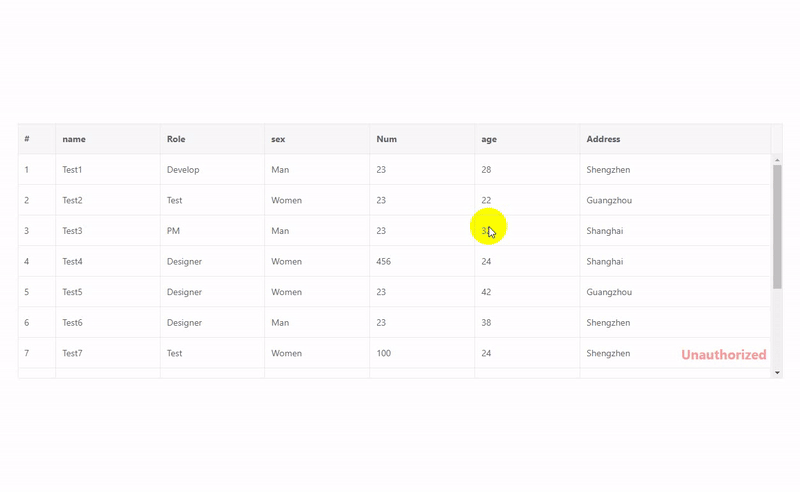Select the Test1 name cell
This screenshot has height=492, width=800.
click(72, 170)
